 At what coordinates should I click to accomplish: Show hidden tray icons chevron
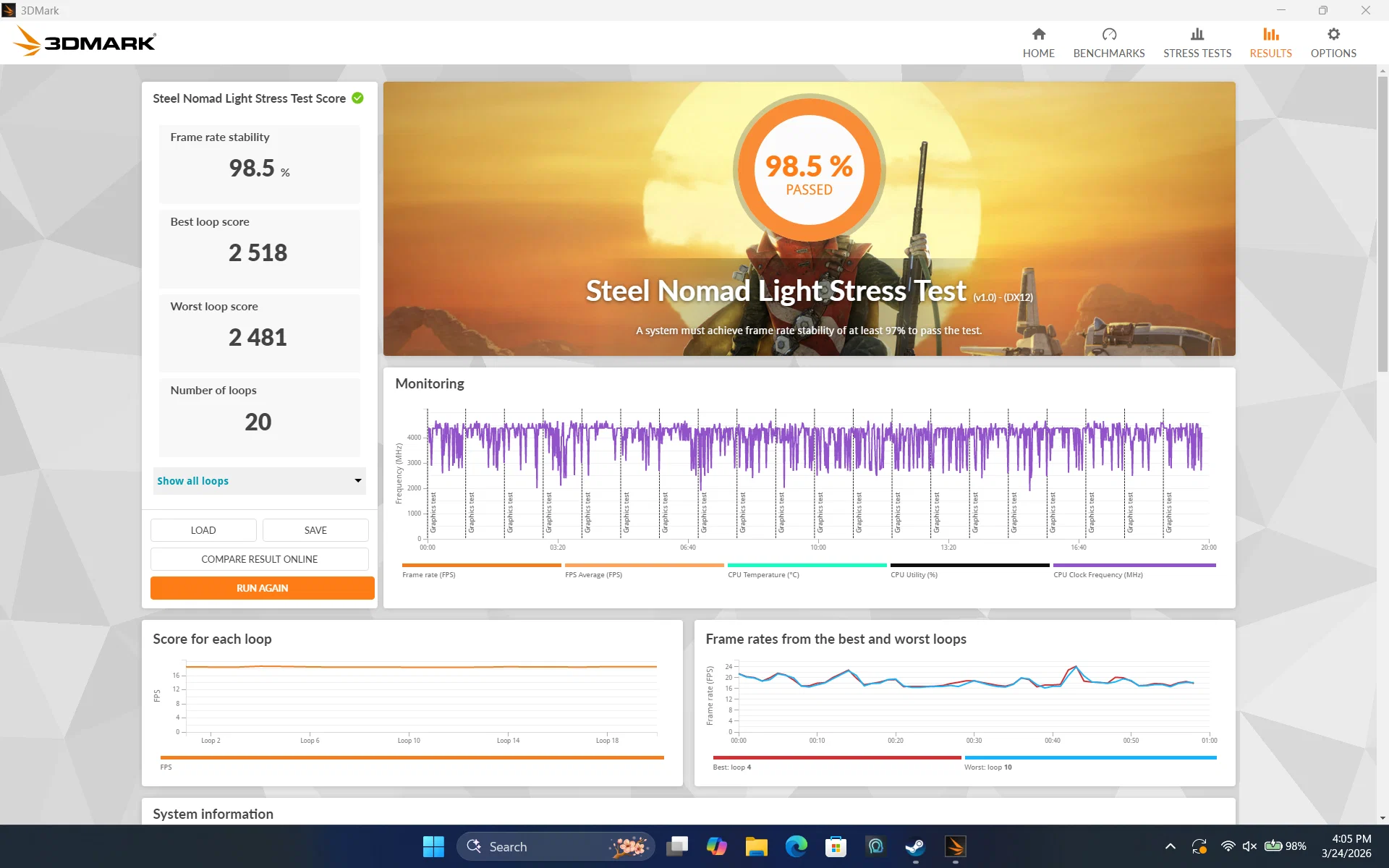[1170, 846]
